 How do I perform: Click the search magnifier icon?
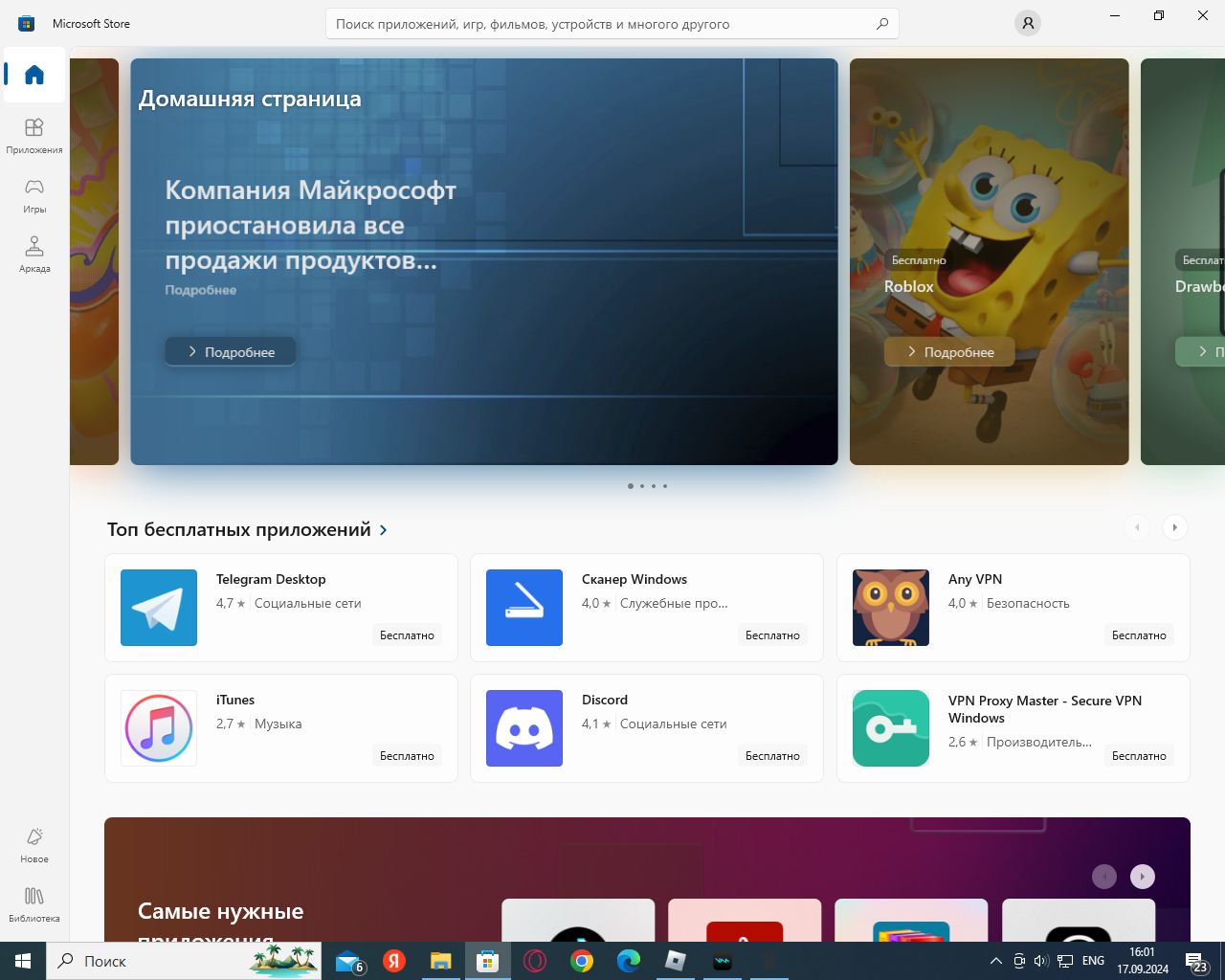pos(882,24)
